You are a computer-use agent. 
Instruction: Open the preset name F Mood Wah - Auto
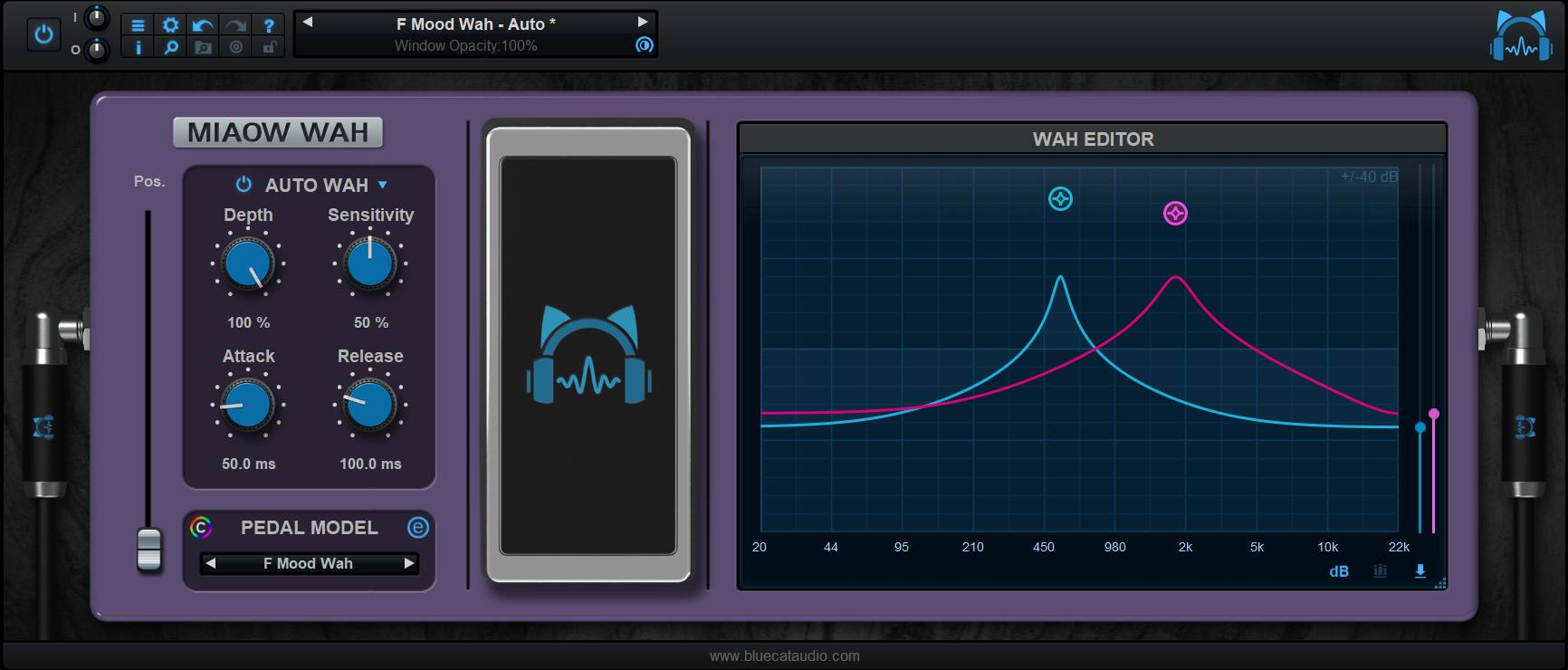tap(475, 24)
